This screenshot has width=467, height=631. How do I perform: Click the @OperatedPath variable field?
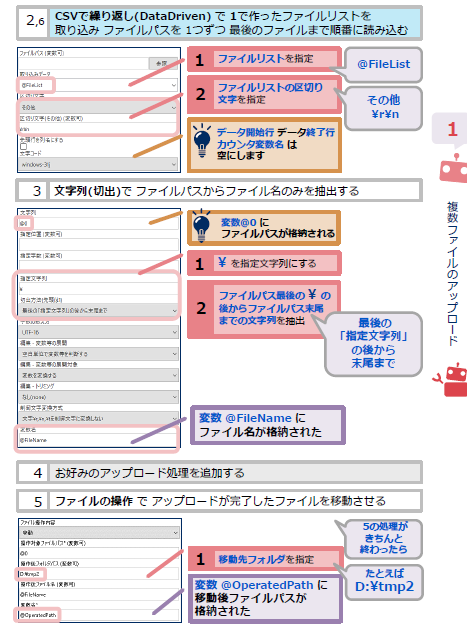point(99,615)
